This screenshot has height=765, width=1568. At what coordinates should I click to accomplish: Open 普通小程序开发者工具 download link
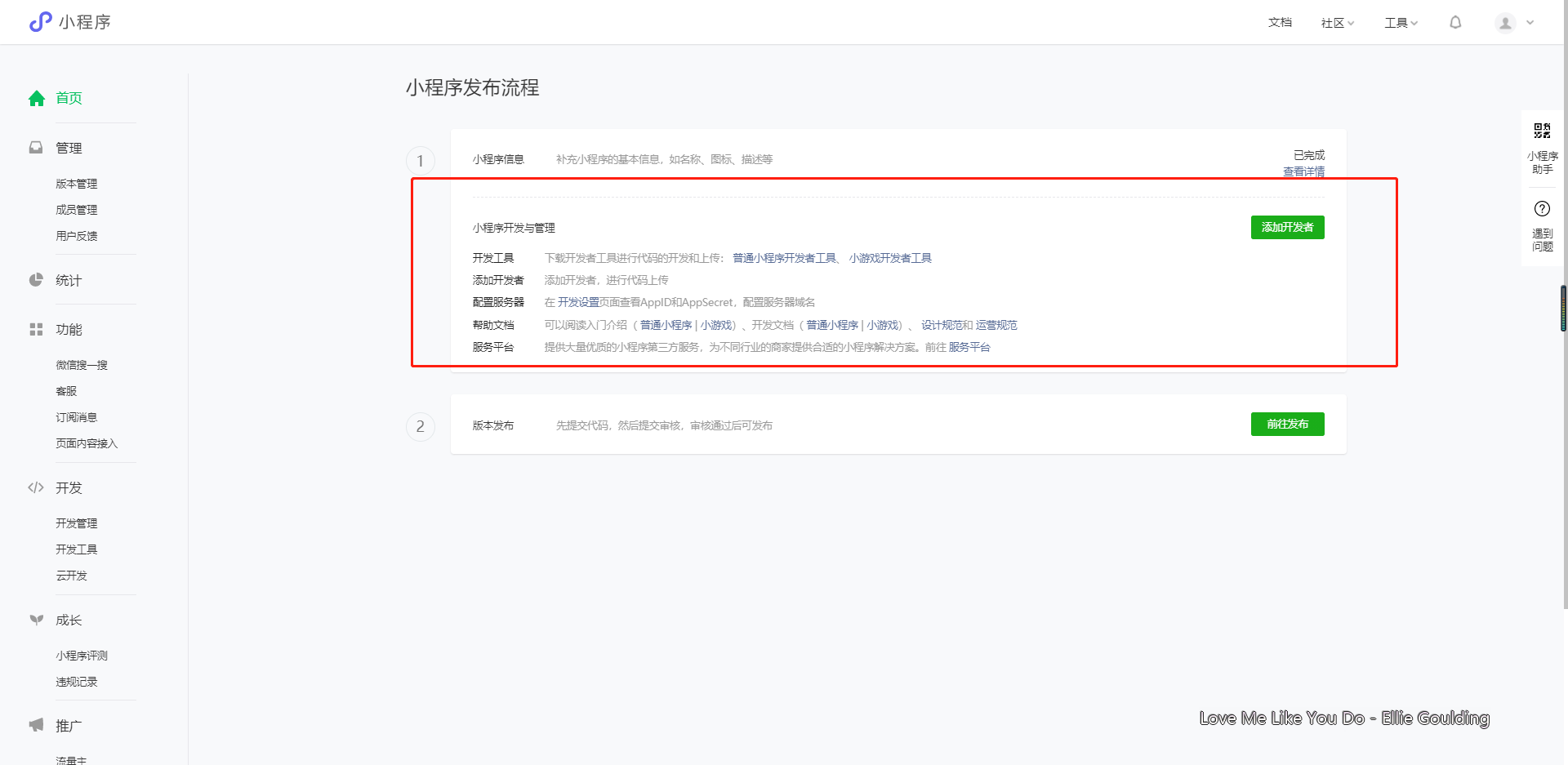point(784,258)
